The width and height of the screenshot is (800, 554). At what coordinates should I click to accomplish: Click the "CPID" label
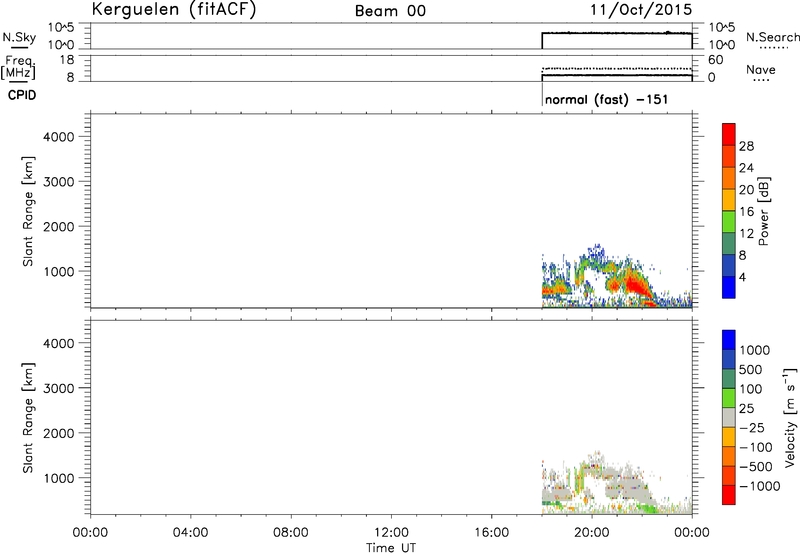(22, 95)
